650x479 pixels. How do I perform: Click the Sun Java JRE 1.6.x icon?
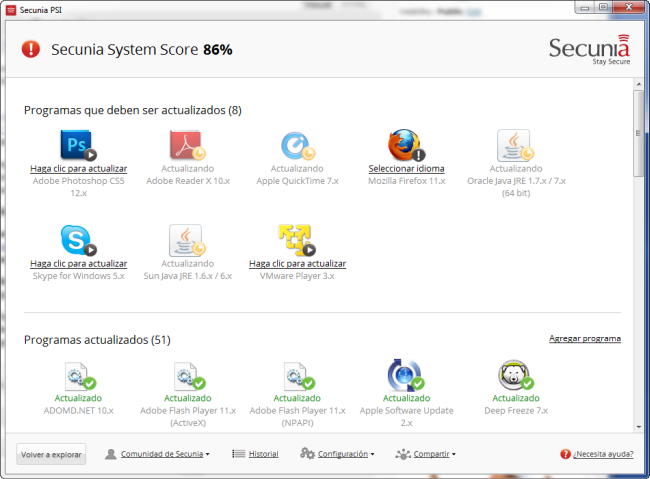point(187,240)
